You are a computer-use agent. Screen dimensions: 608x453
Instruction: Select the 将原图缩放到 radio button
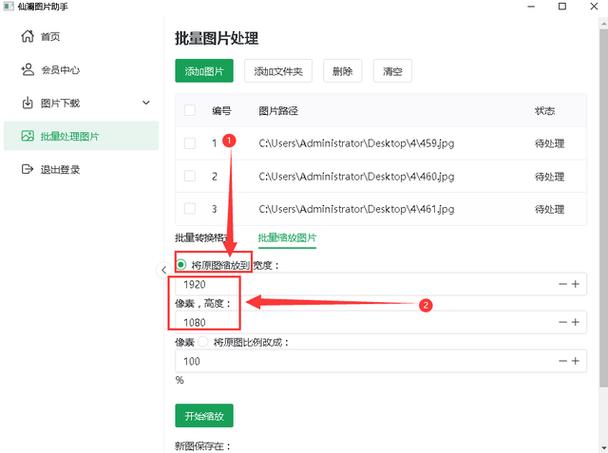[x=181, y=265]
